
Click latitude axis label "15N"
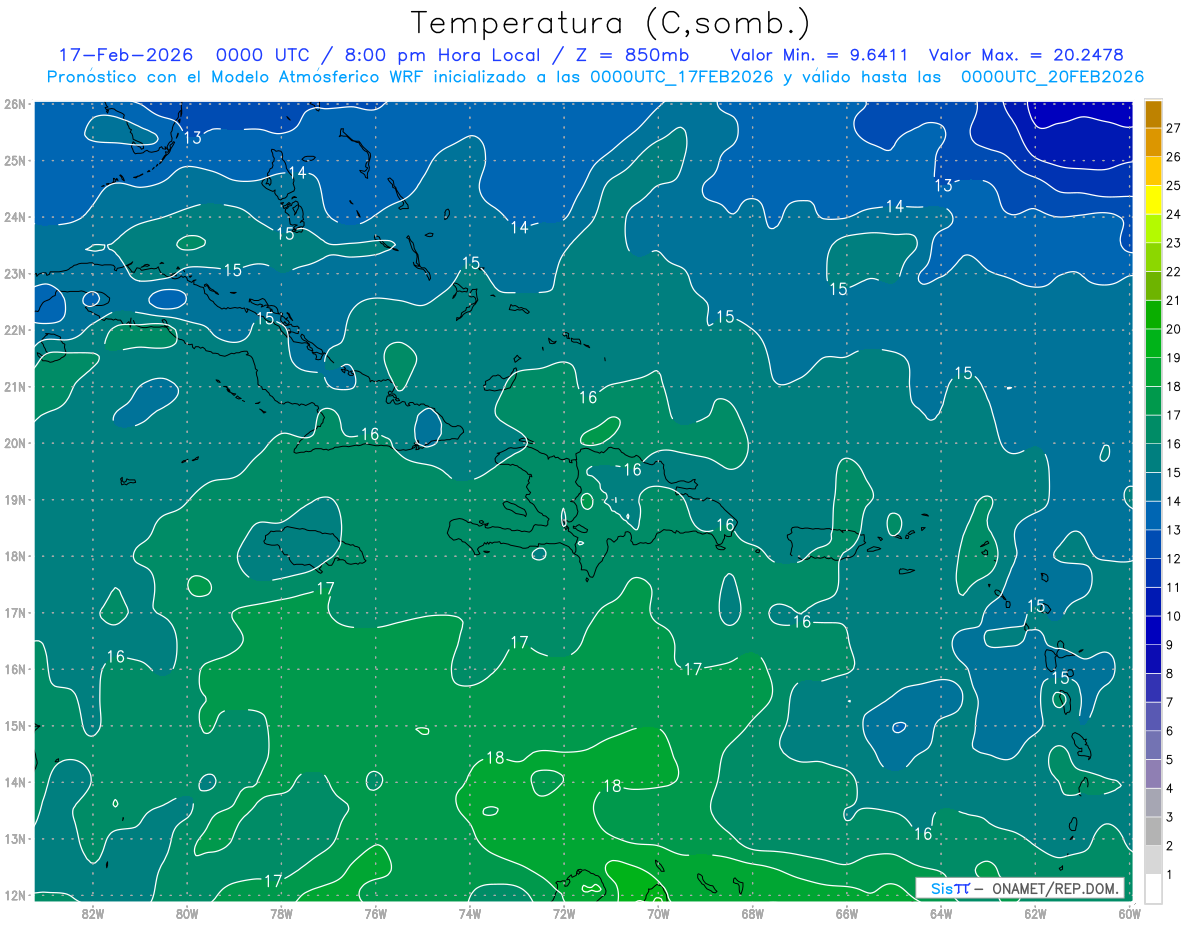coord(15,725)
